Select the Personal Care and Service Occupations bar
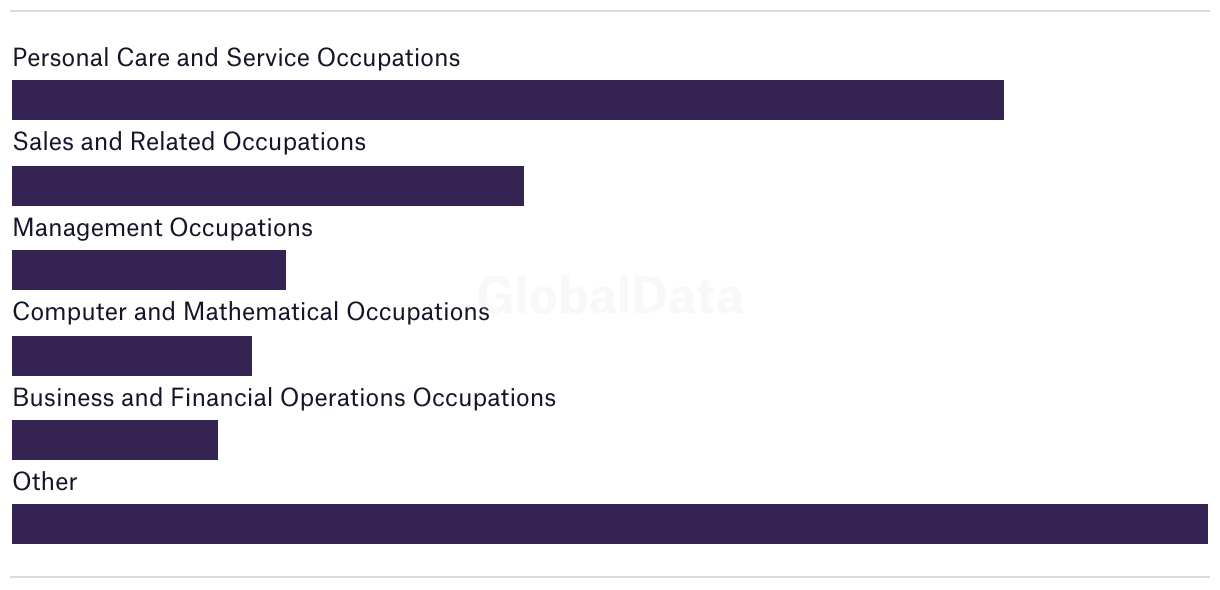The image size is (1220, 590). [x=508, y=100]
